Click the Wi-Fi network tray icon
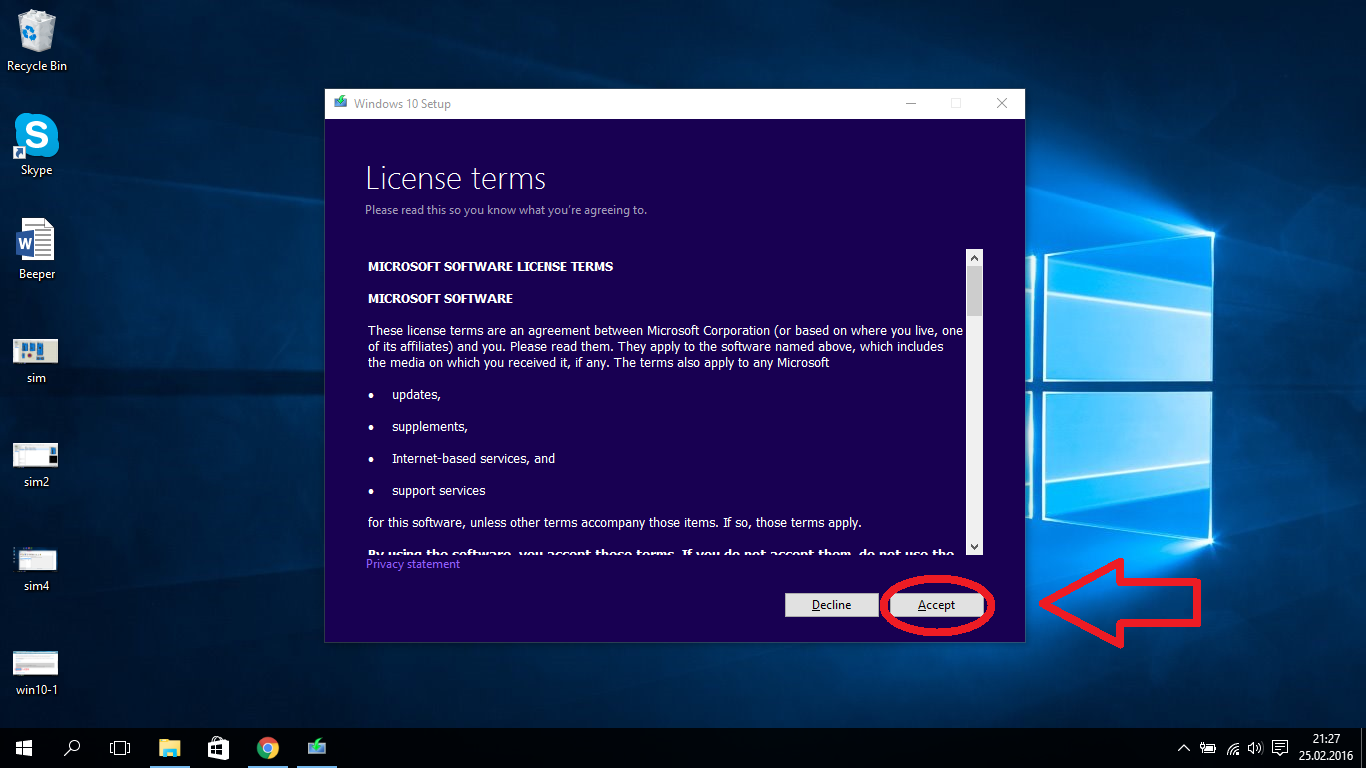This screenshot has height=768, width=1366. [x=1233, y=748]
